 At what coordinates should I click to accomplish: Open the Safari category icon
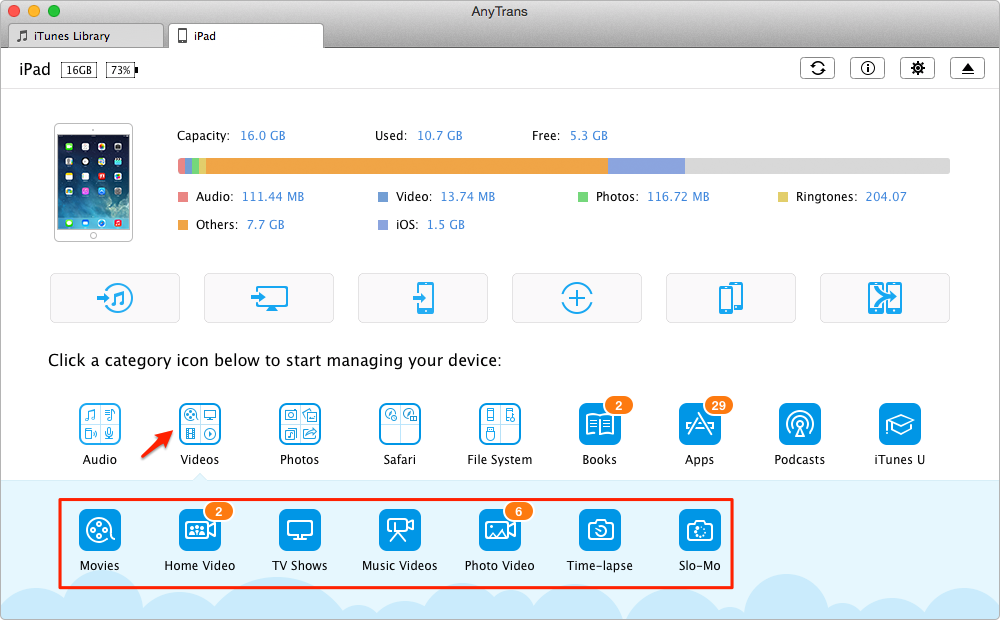pyautogui.click(x=400, y=424)
